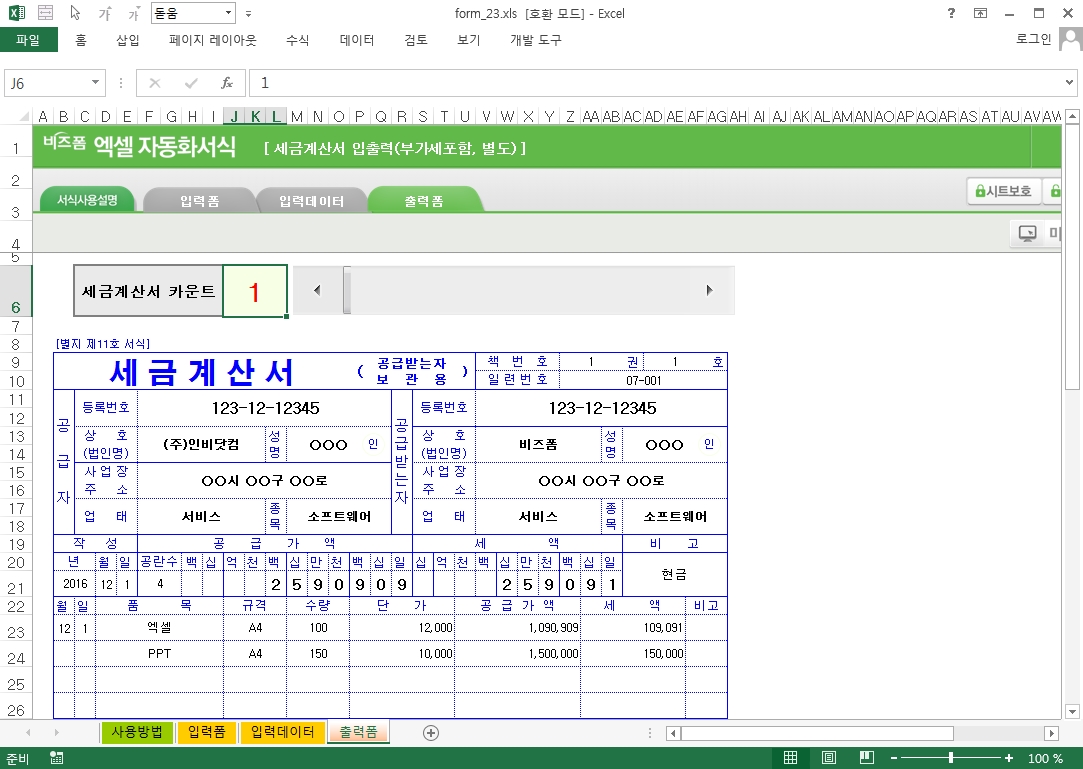Expand the formula bar chevron
The width and height of the screenshot is (1083, 769).
click(x=1069, y=83)
